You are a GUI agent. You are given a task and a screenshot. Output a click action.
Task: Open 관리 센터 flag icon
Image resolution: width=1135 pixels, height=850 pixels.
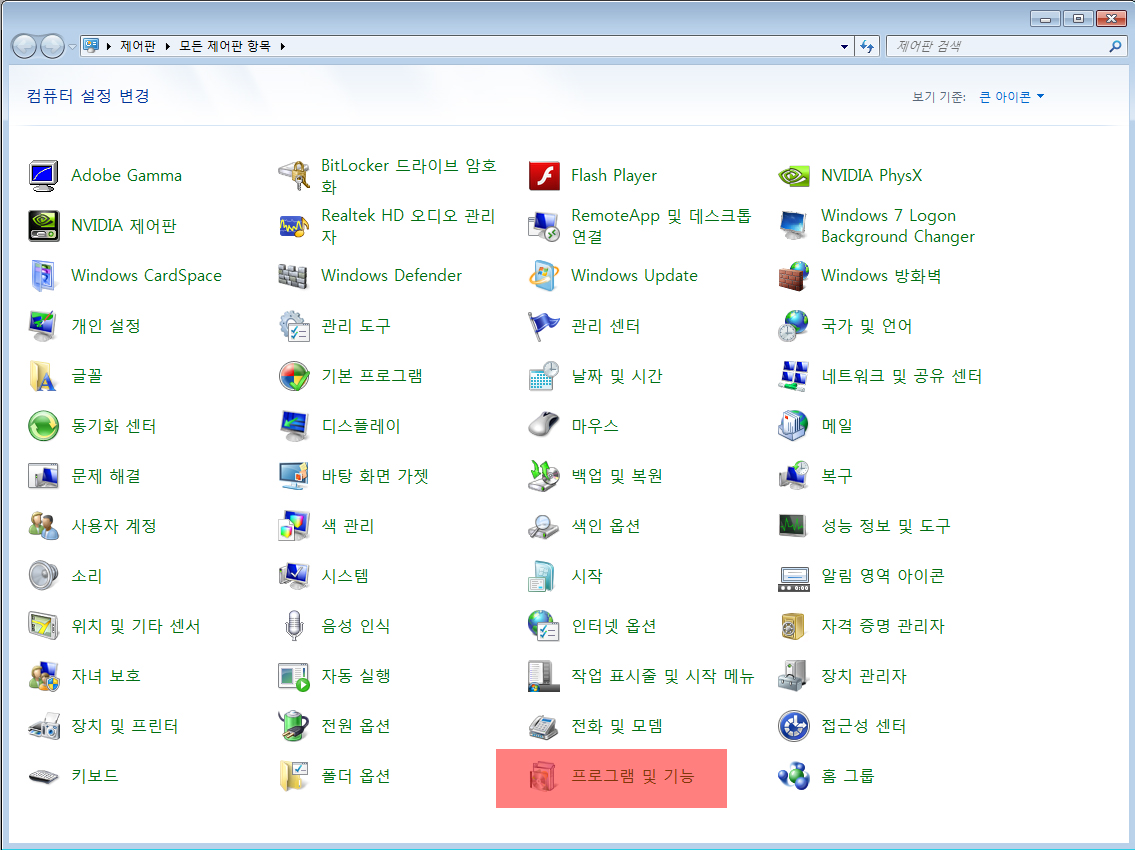(544, 326)
